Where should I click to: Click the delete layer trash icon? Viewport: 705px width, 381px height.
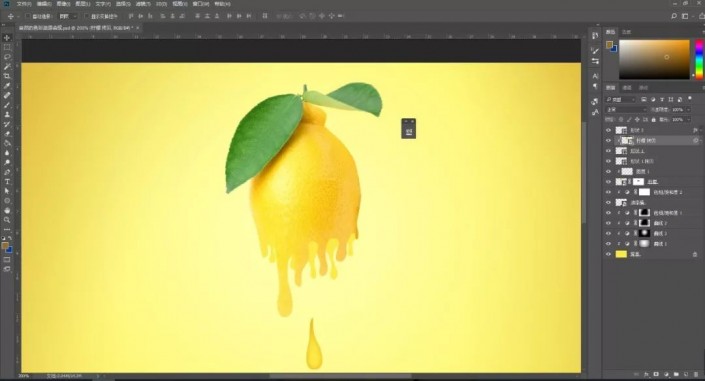click(695, 374)
